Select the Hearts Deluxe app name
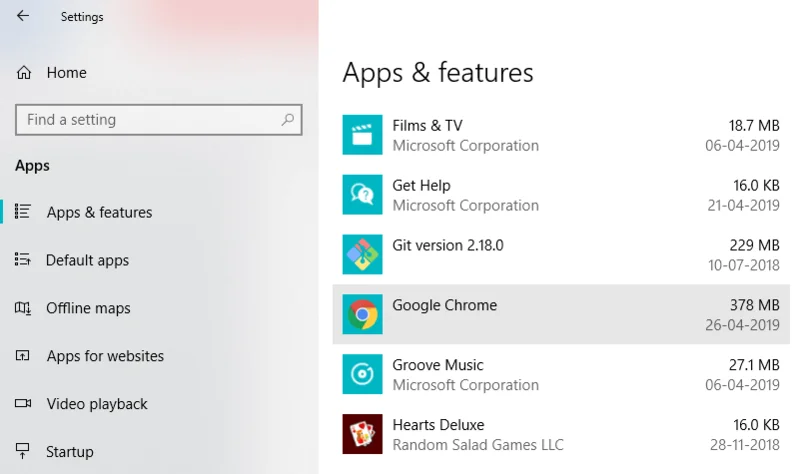Screen dimensions: 800x474 point(438,425)
